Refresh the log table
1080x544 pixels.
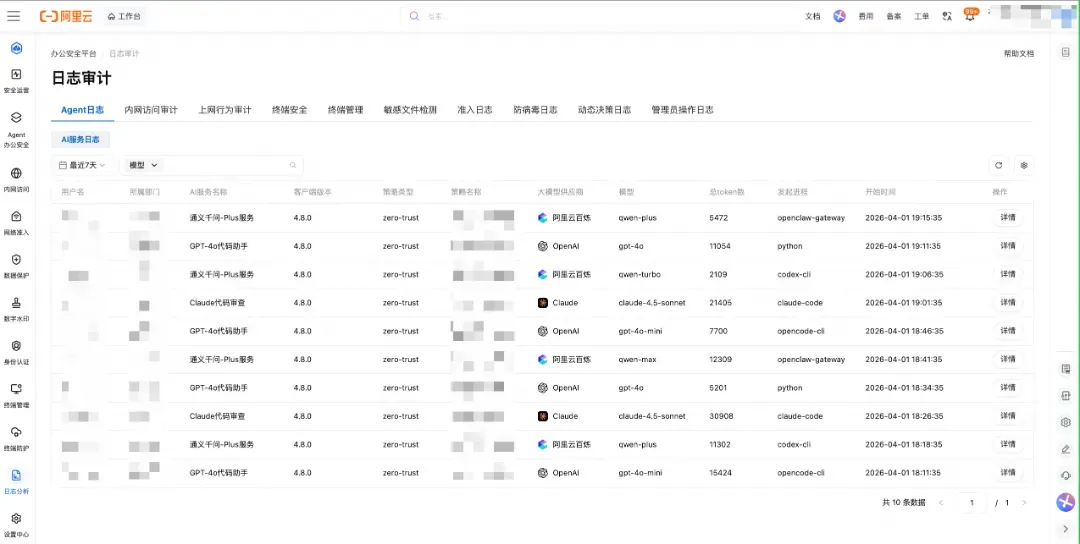[998, 165]
